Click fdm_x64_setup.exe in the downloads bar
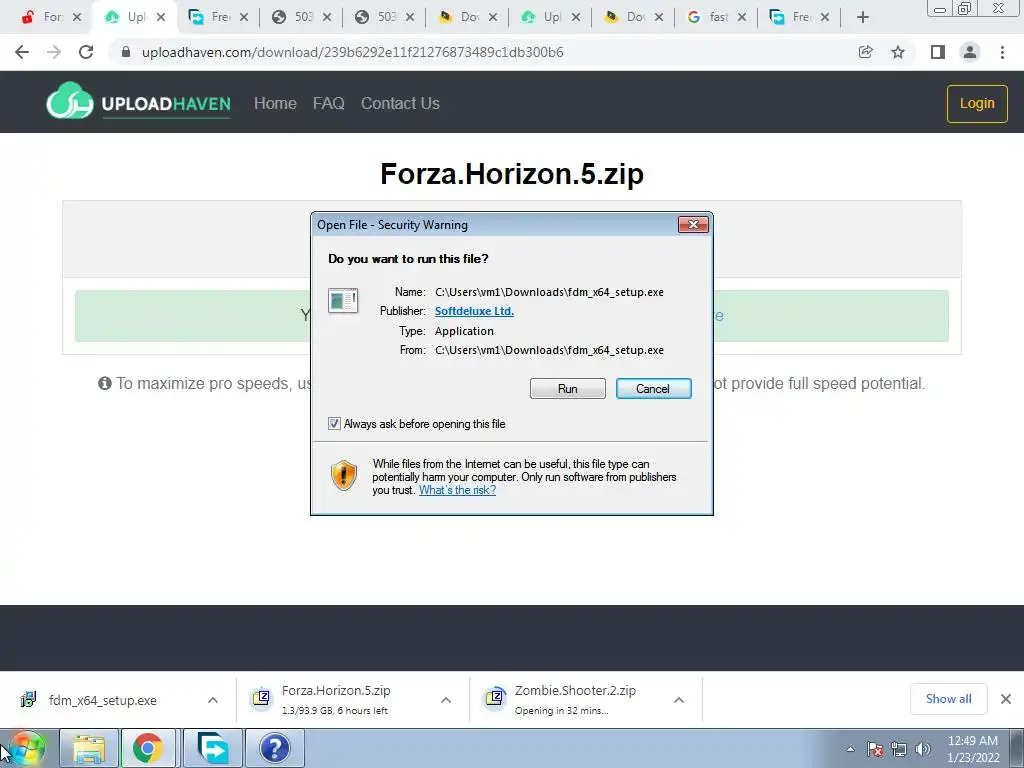The image size is (1024, 768). 103,700
